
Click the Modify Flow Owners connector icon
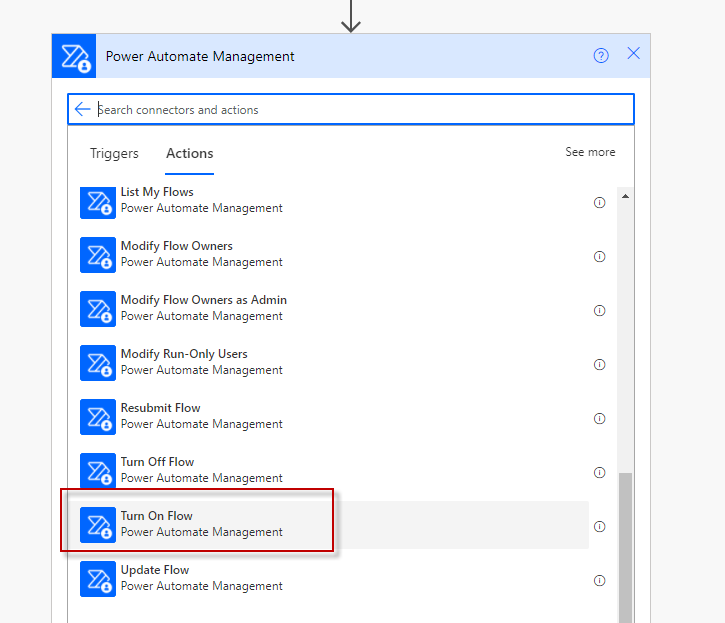[x=98, y=255]
